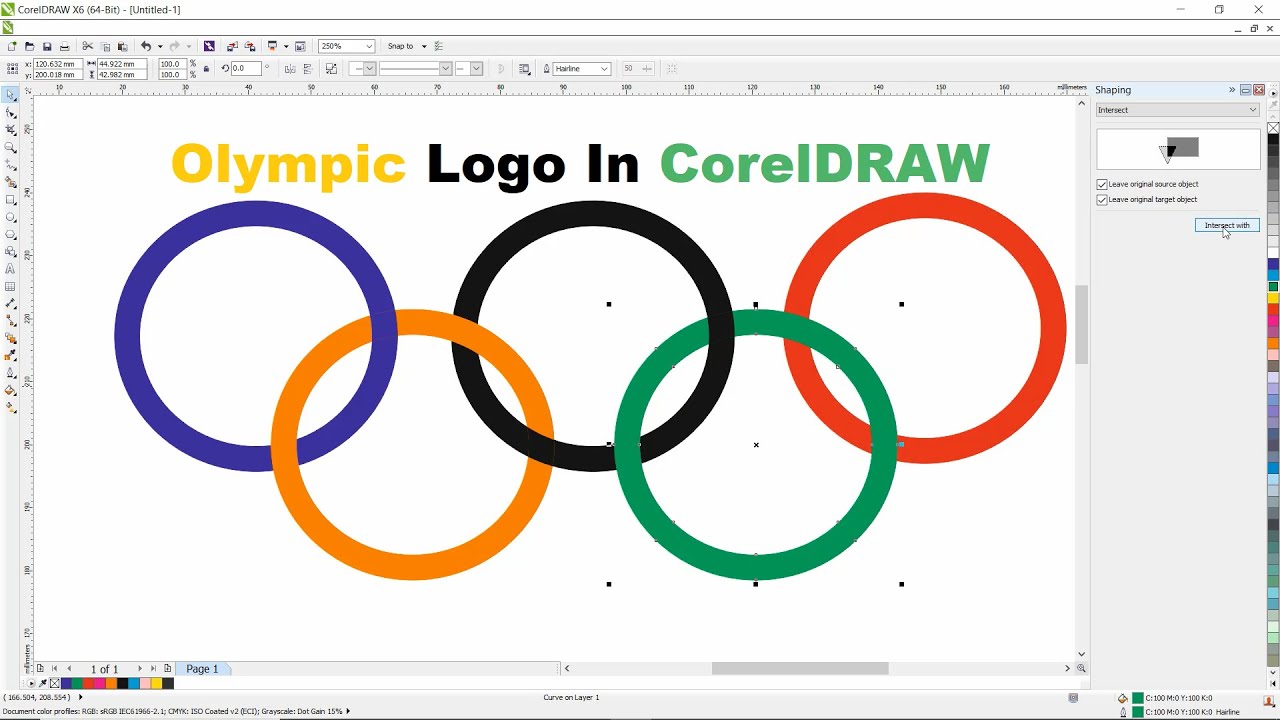
Task: Select the Pick tool in the toolbox
Action: pos(10,95)
